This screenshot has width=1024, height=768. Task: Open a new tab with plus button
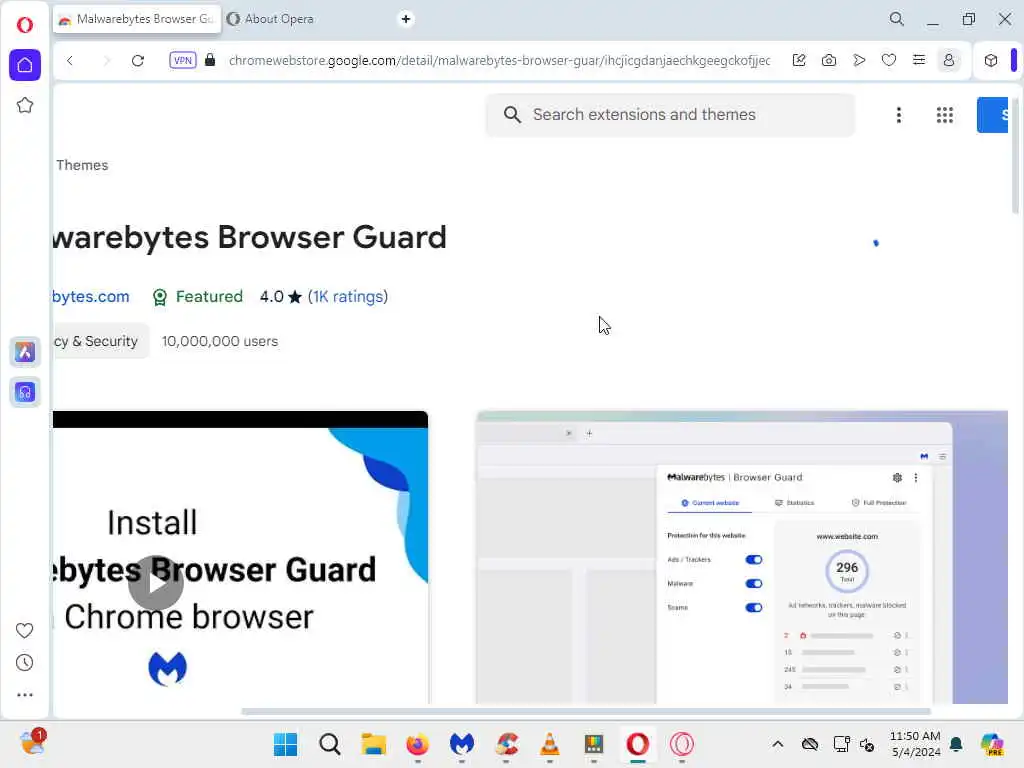click(406, 19)
